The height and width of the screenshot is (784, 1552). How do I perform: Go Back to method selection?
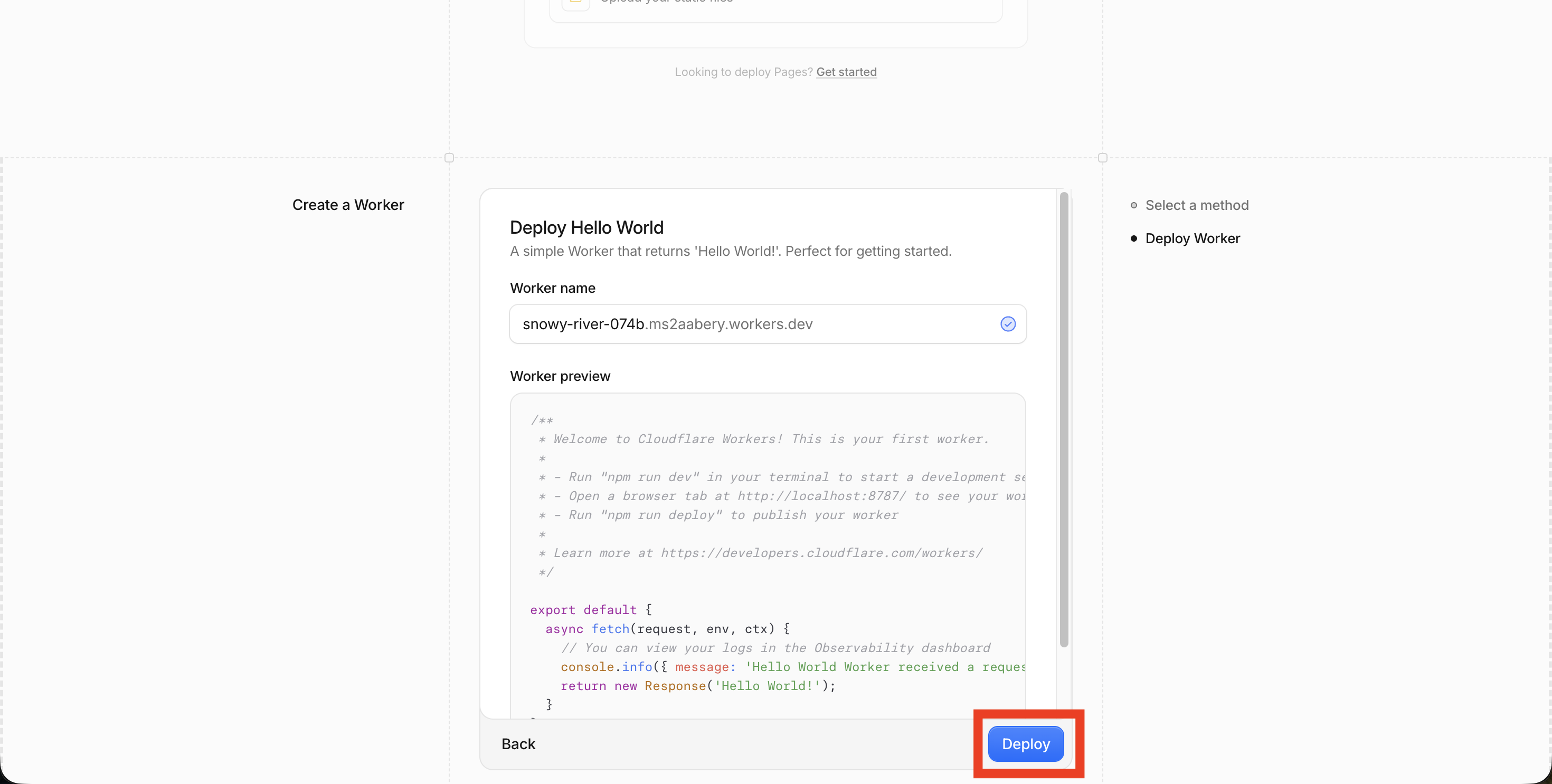(x=518, y=744)
